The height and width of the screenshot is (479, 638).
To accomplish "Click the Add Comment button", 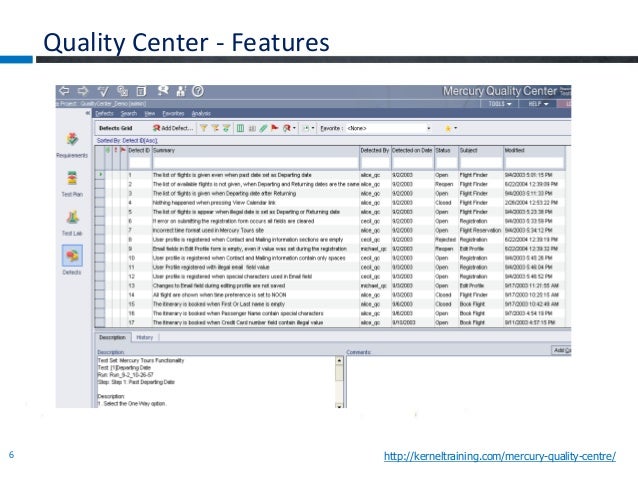I will pos(561,350).
